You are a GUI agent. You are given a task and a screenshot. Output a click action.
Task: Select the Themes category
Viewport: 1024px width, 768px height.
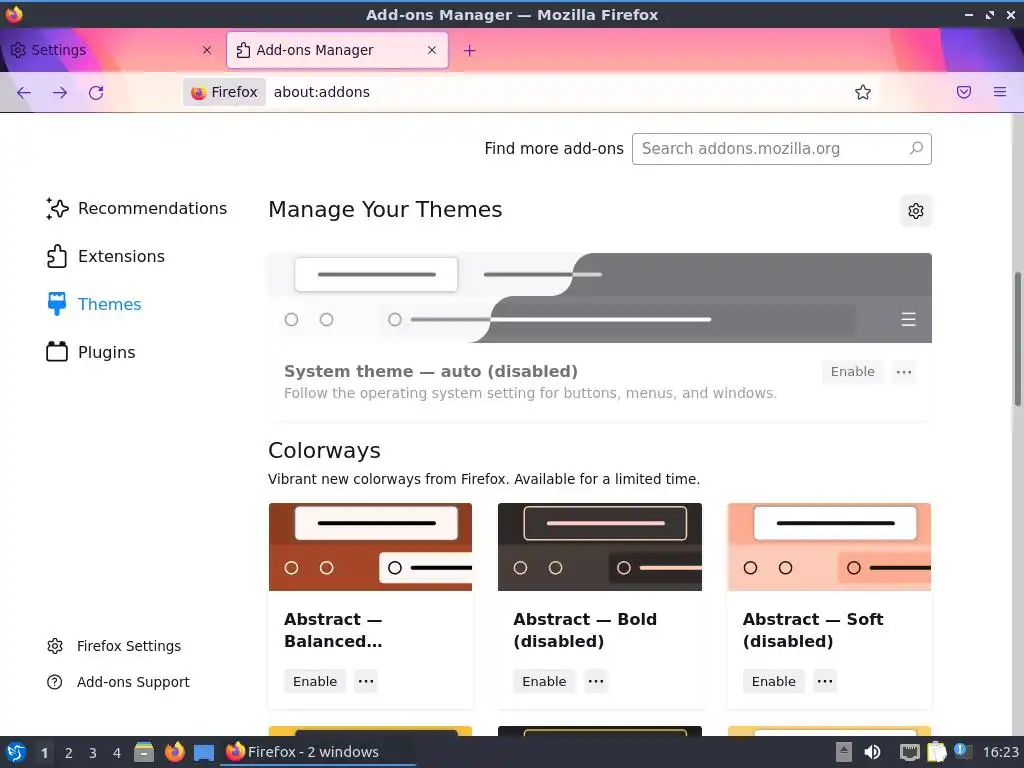point(93,304)
